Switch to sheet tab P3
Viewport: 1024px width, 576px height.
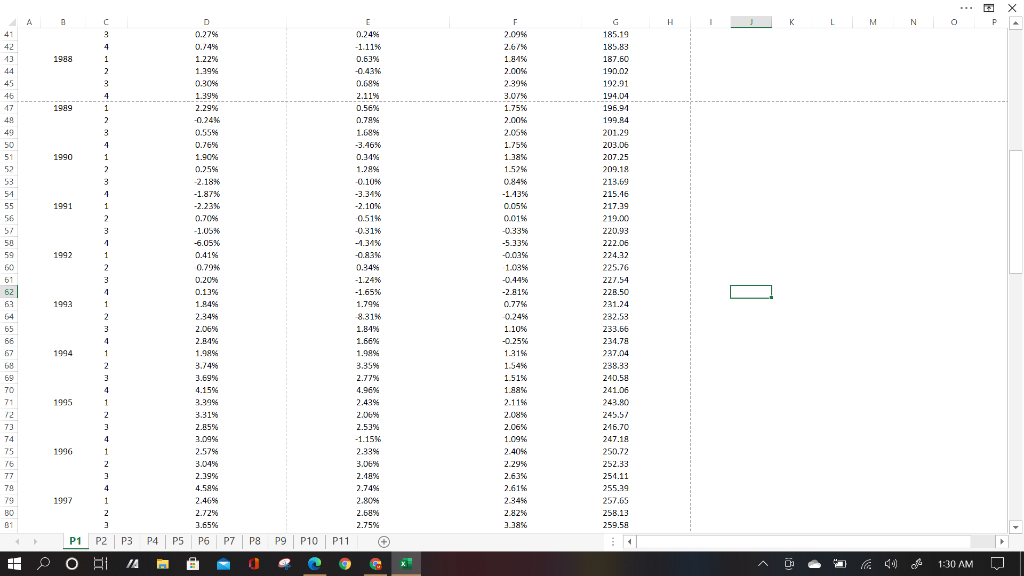click(127, 541)
